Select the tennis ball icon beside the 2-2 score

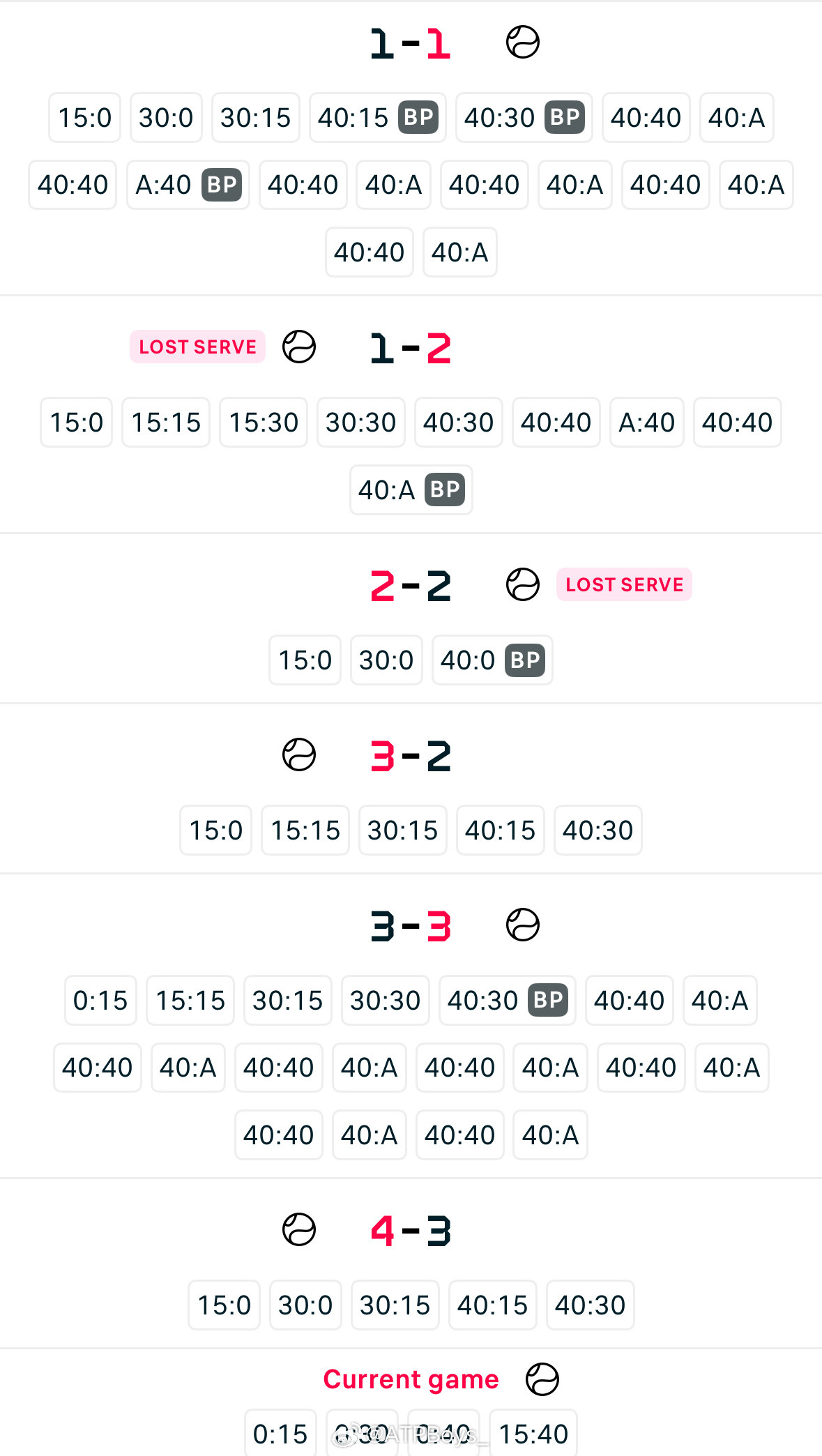coord(522,584)
